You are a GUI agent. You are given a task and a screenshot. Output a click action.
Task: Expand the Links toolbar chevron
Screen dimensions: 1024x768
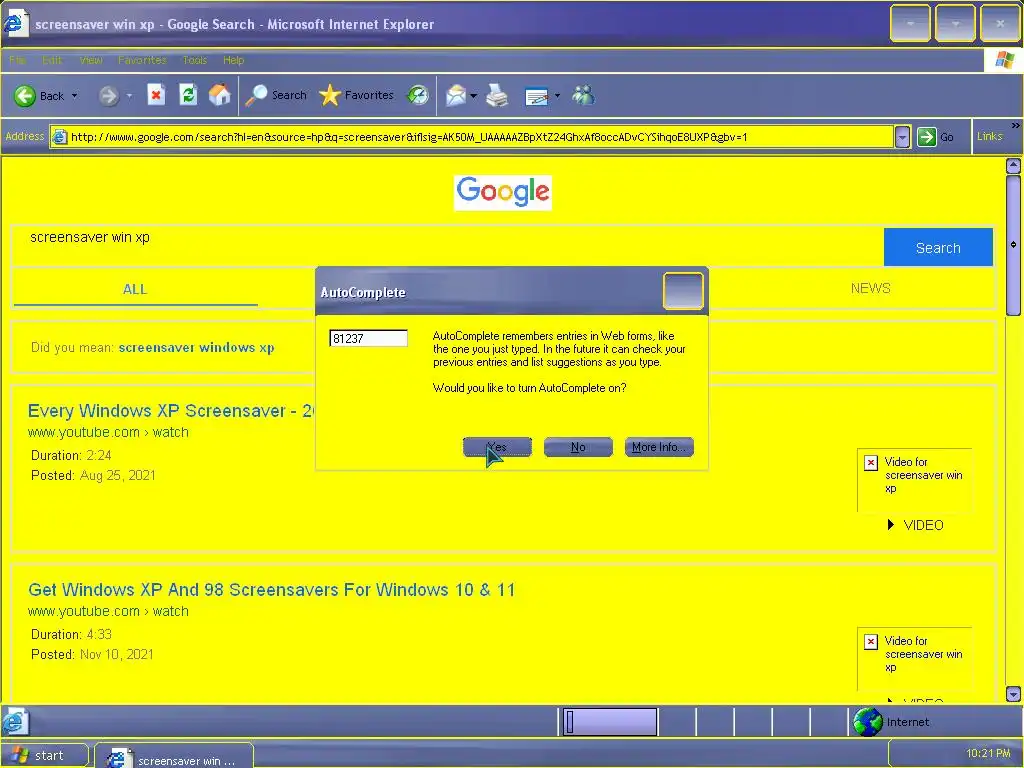coord(1016,125)
